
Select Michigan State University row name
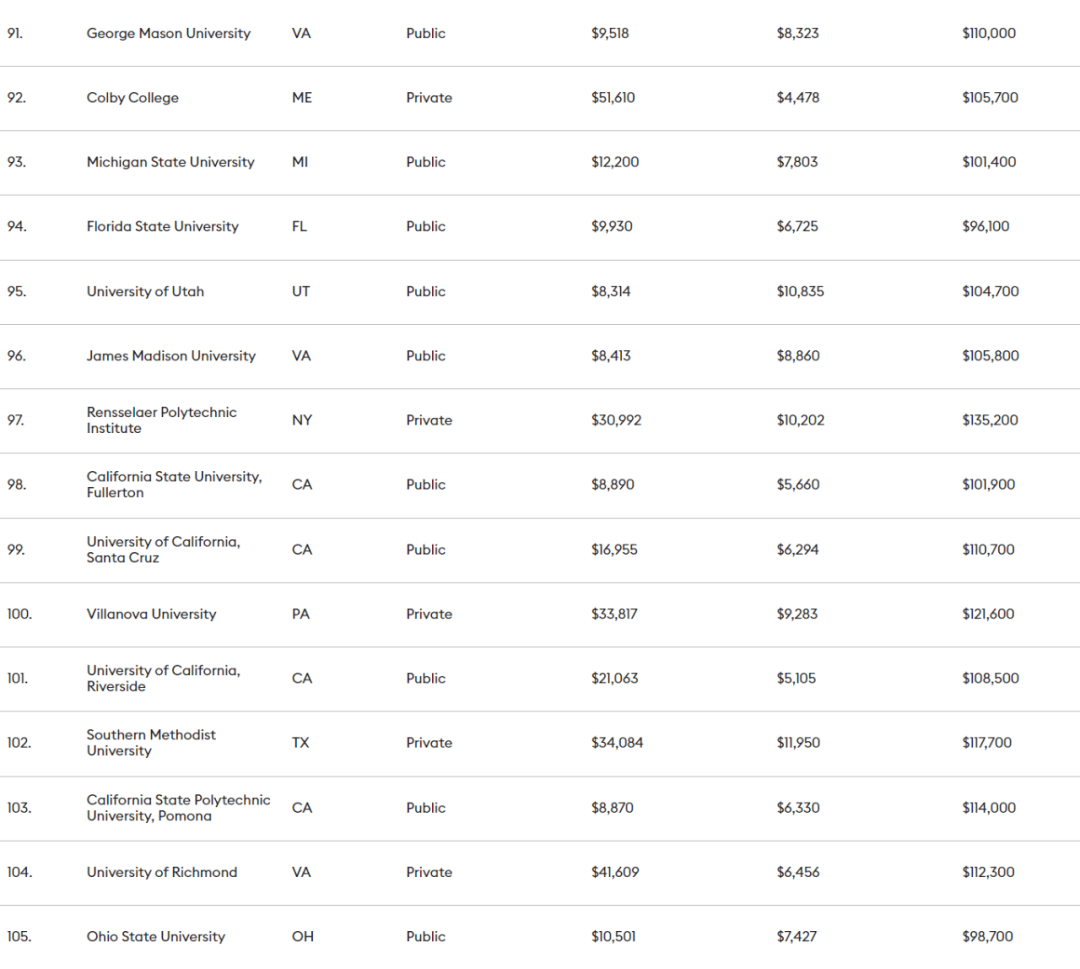170,162
